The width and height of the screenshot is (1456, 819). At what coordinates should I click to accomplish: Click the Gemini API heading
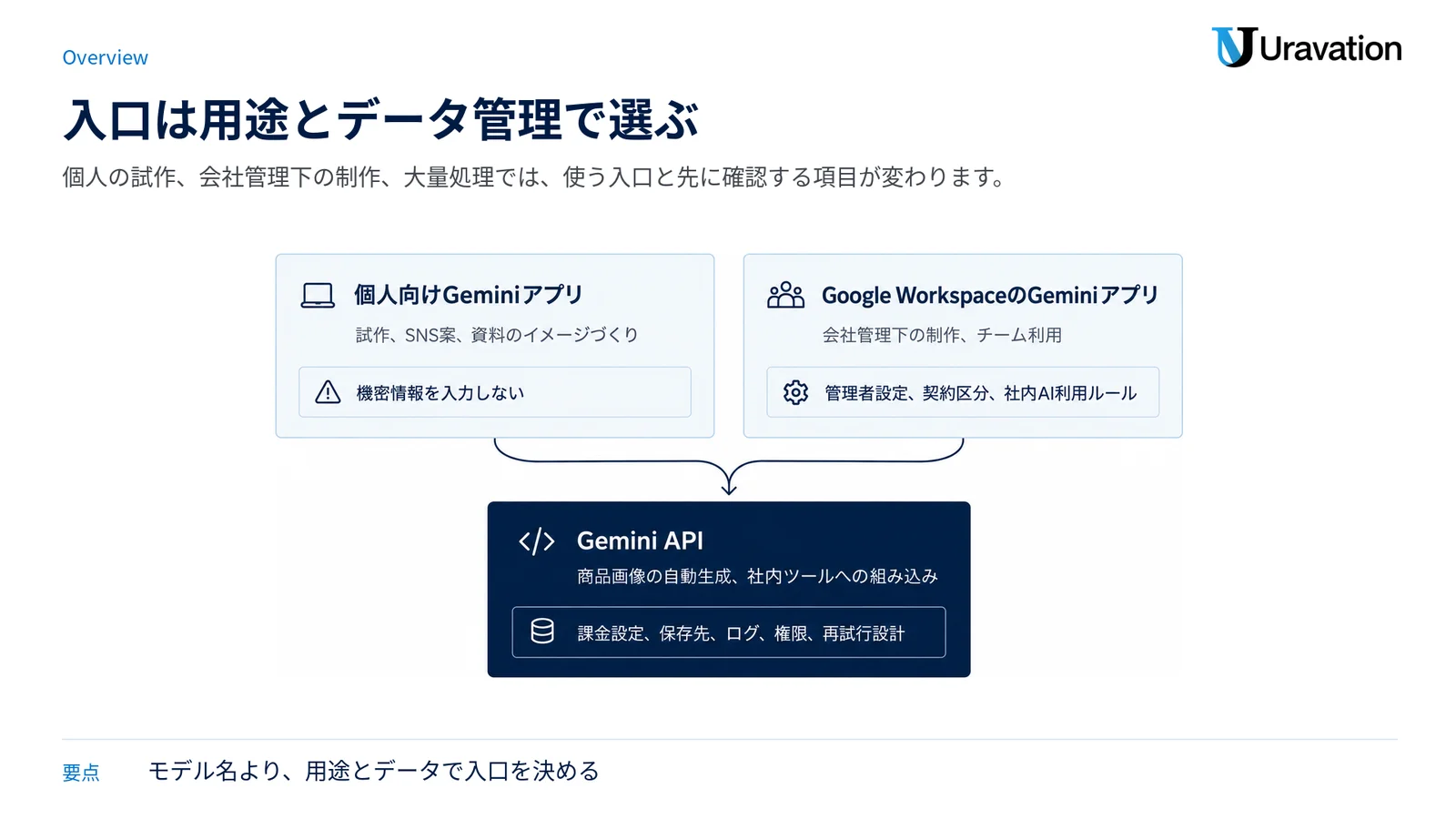640,541
